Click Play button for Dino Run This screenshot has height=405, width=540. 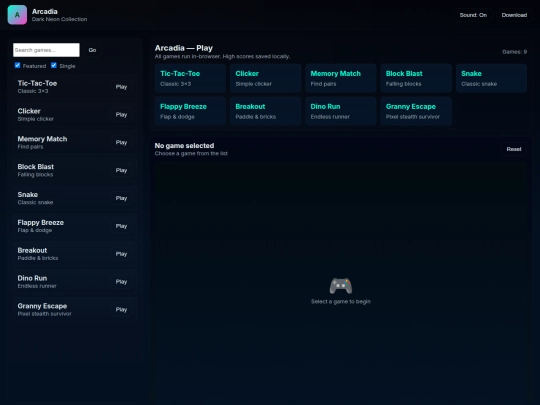coord(121,282)
